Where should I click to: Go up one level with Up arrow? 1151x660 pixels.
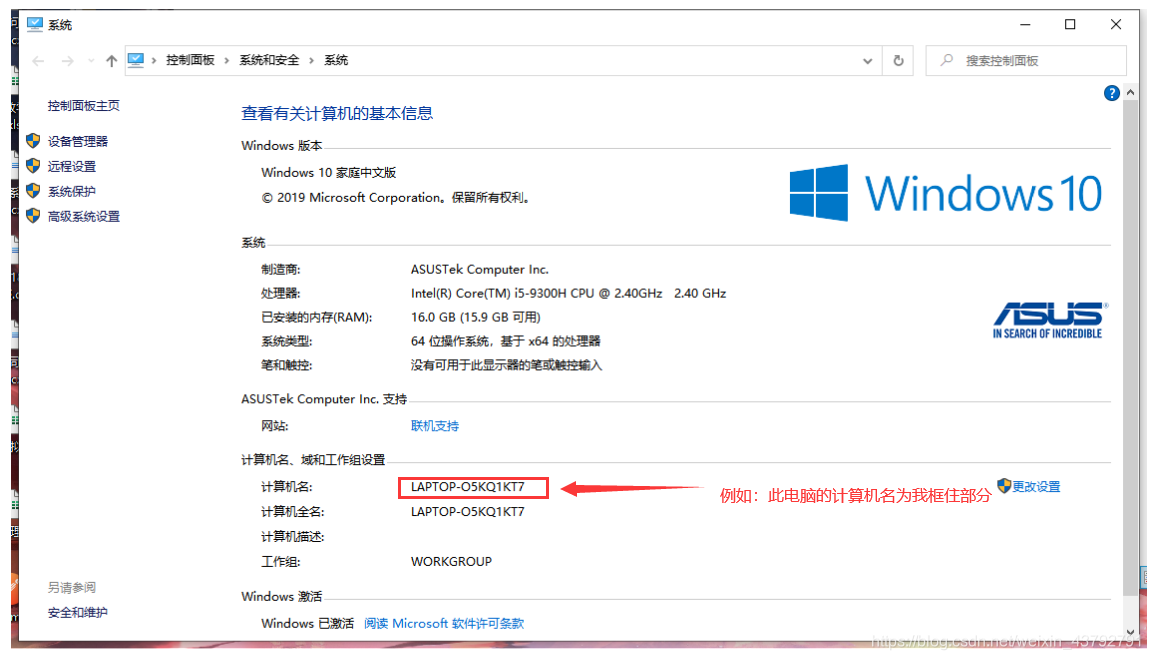111,61
